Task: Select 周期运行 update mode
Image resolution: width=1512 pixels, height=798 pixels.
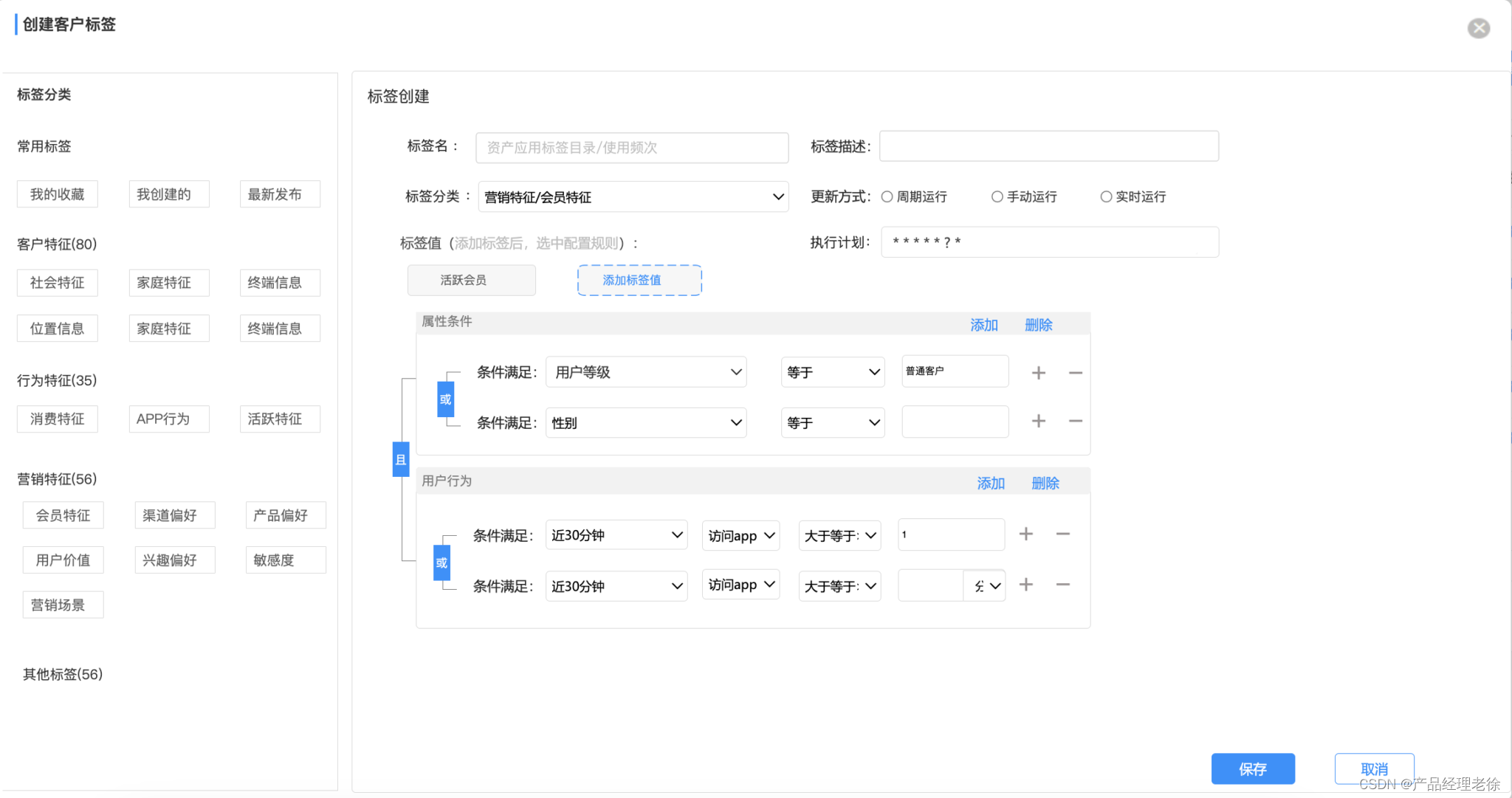Action: [887, 196]
